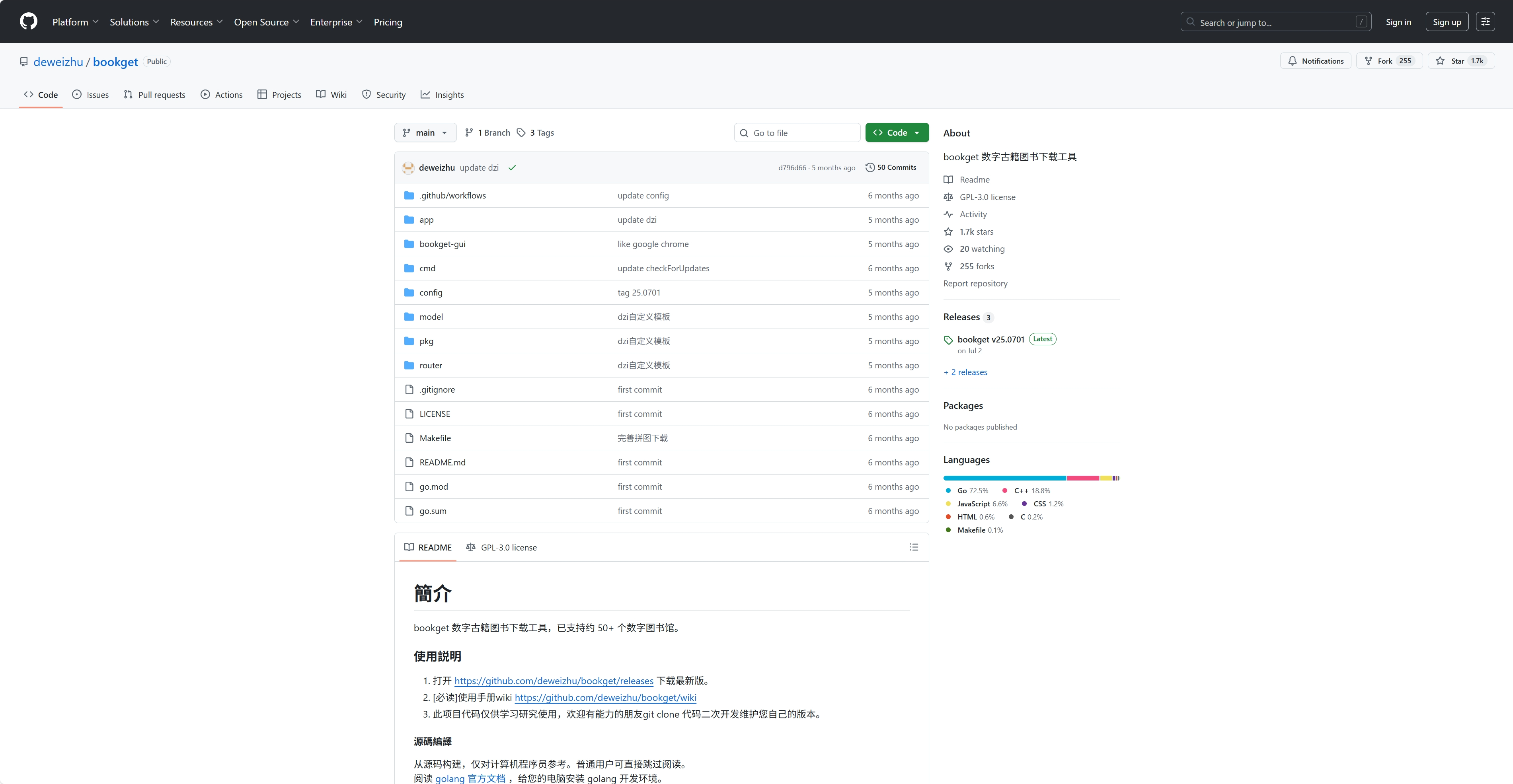Open the + 2 releases link
This screenshot has height=784, width=1513.
[965, 372]
